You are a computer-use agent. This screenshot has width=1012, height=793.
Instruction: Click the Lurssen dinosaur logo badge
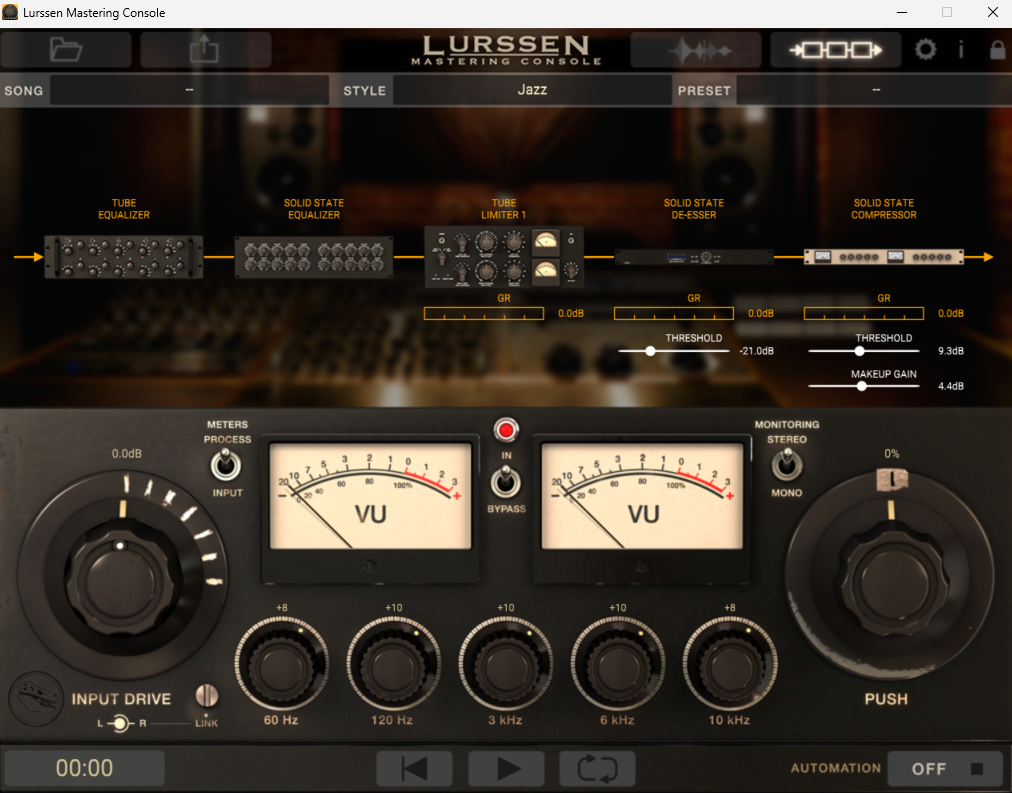(x=35, y=699)
